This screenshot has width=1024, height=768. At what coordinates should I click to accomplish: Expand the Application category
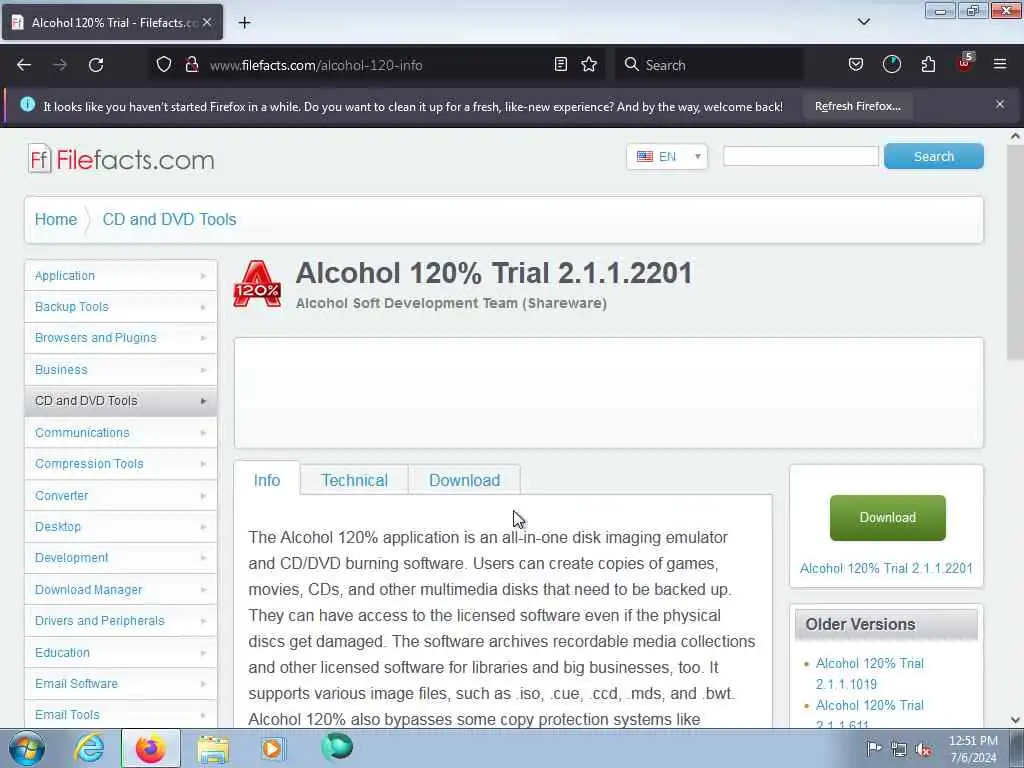pos(121,276)
